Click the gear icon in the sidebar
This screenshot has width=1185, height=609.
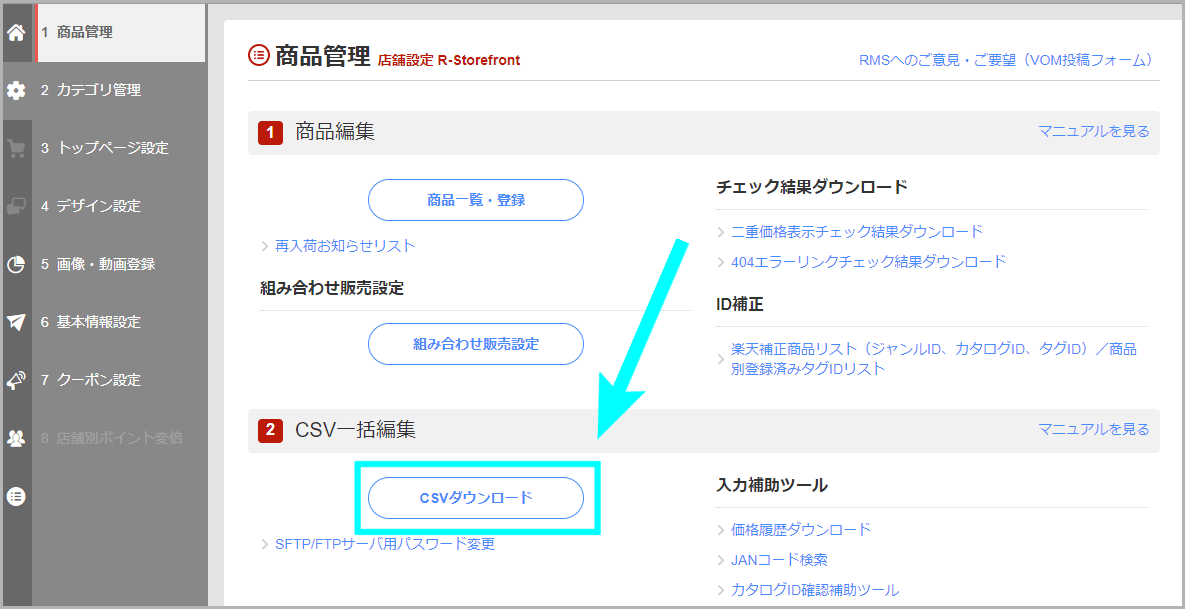tap(16, 90)
